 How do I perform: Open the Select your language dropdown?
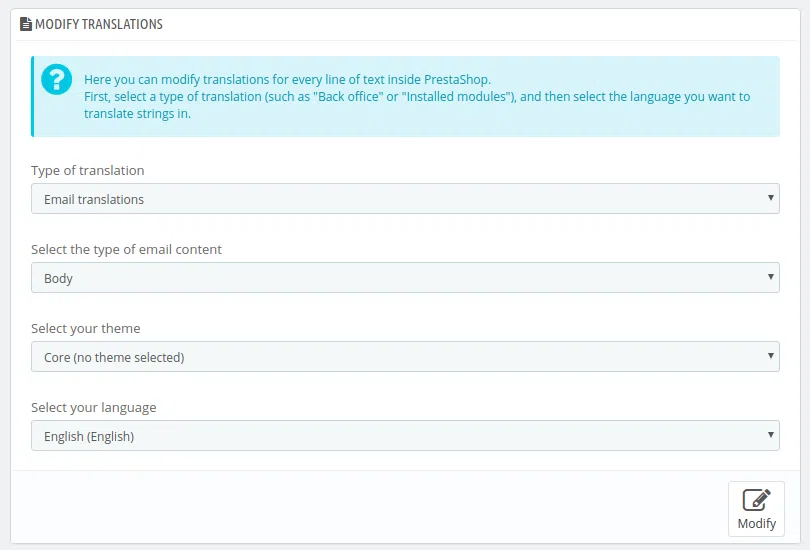tap(405, 436)
